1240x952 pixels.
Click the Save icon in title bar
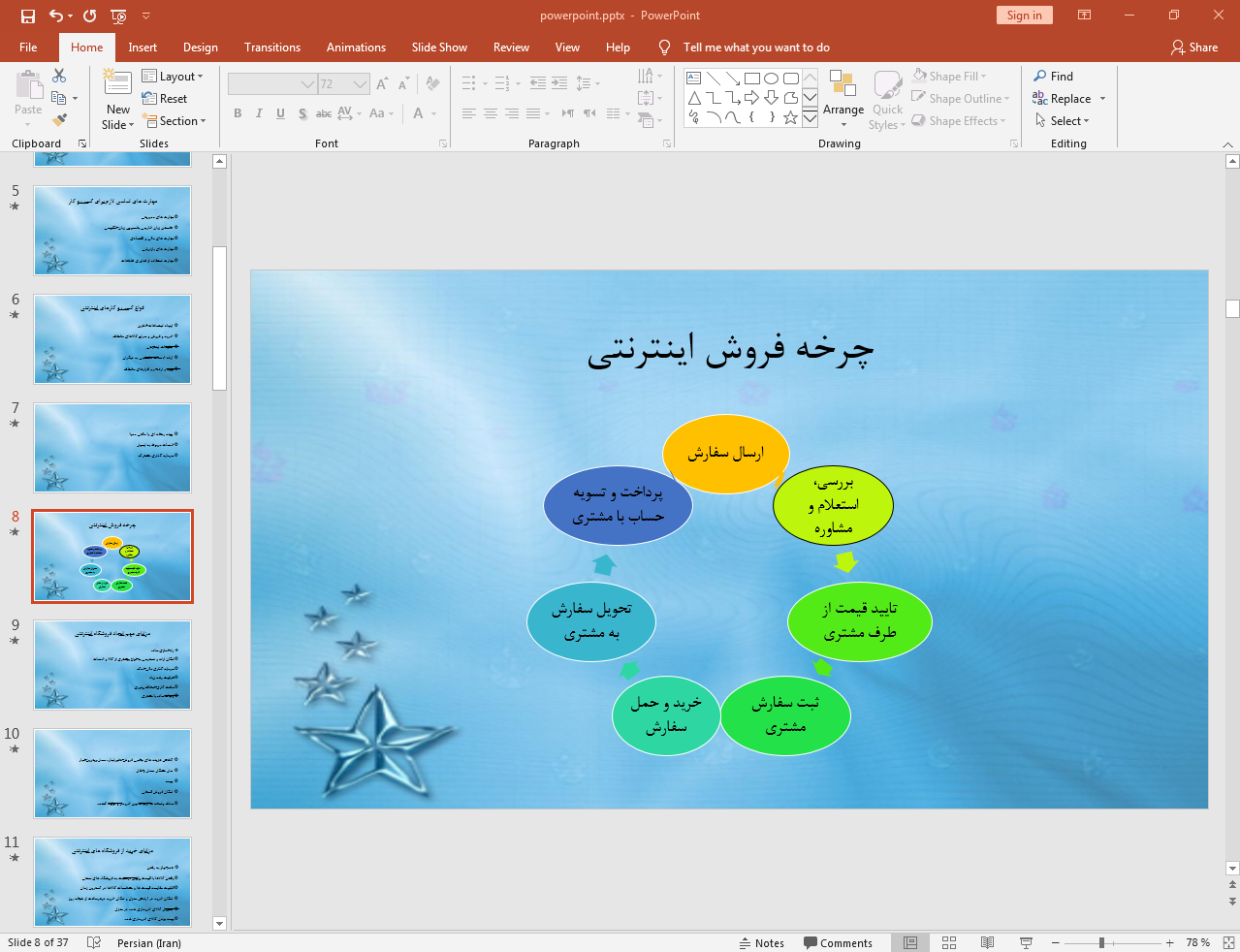(27, 16)
